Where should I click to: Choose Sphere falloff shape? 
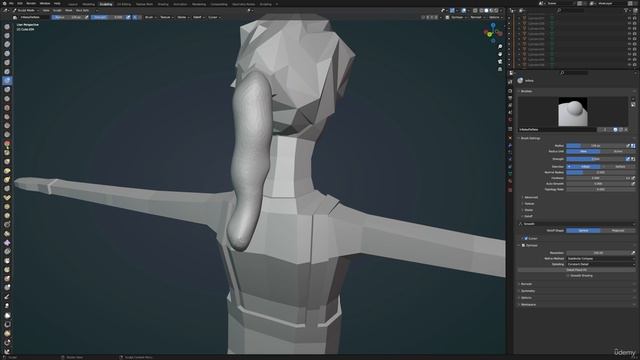click(583, 231)
